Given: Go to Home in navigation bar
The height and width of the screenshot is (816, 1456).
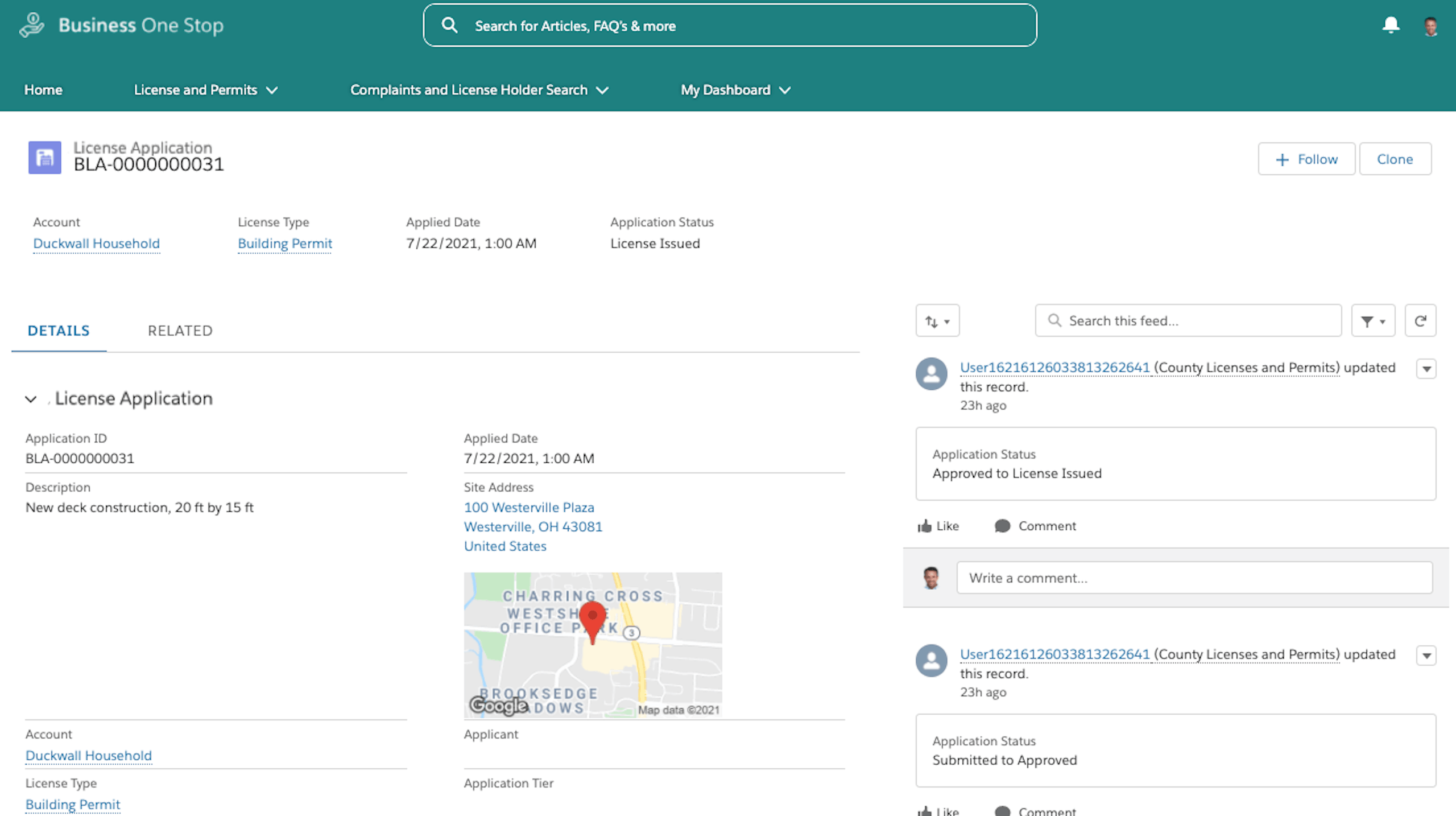Looking at the screenshot, I should [x=43, y=90].
